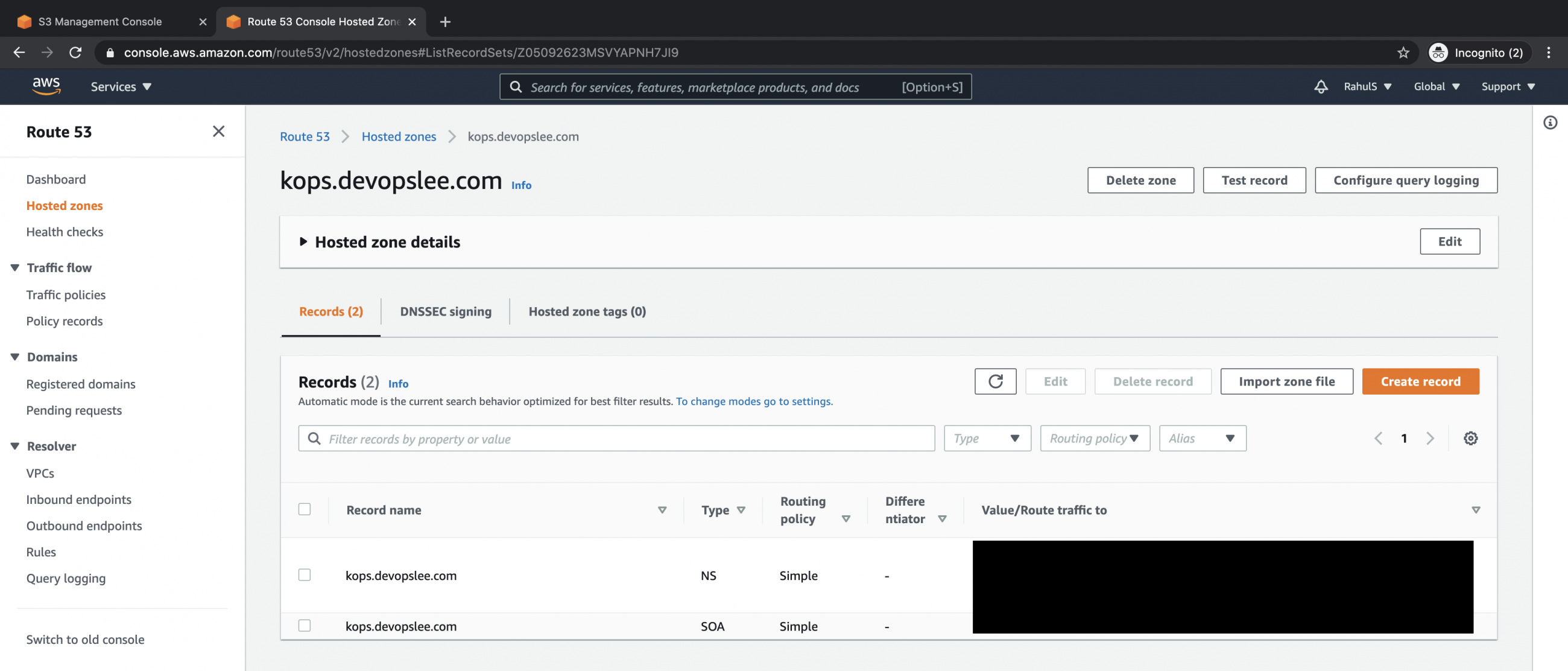
Task: Open Dashboard in the sidebar
Action: coord(56,179)
